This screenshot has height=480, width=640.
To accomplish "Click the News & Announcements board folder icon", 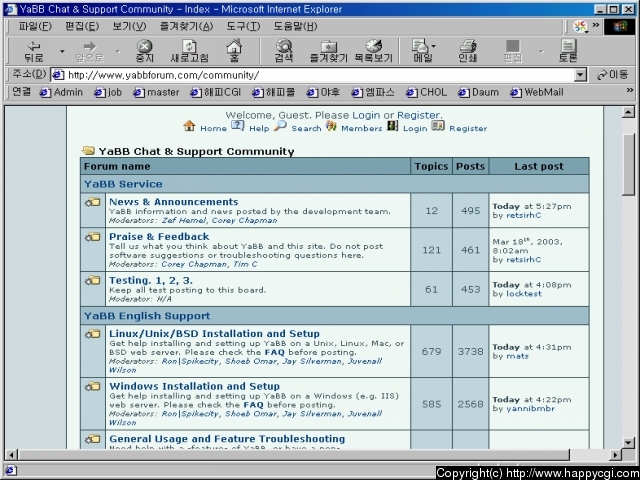I will click(93, 202).
